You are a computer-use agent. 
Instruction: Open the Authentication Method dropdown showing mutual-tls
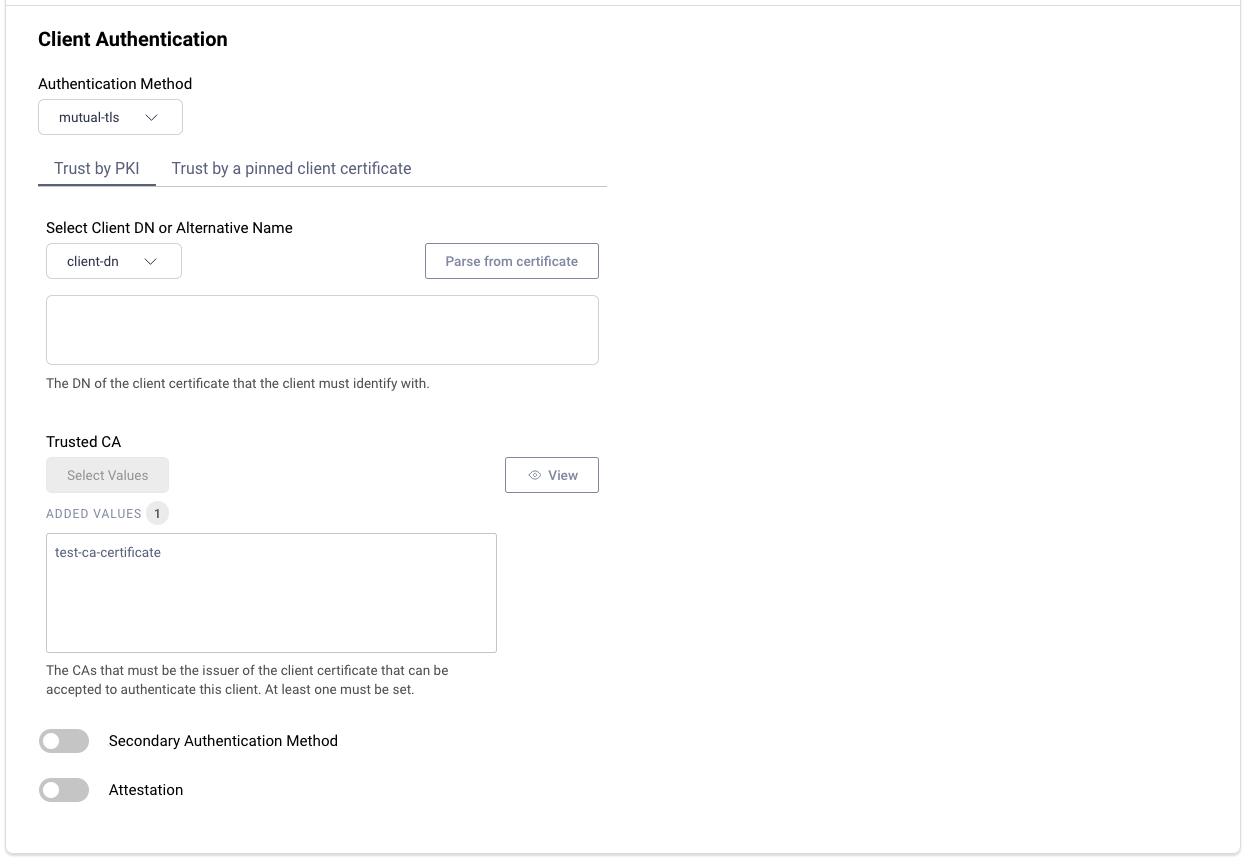click(x=110, y=117)
